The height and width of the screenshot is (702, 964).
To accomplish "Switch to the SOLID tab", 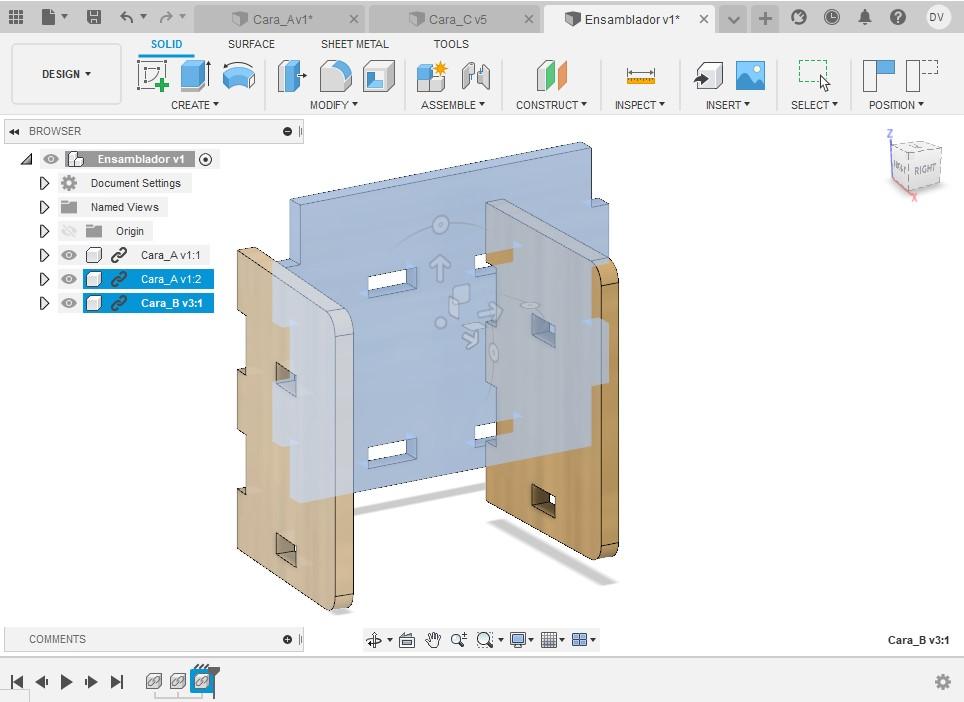I will [x=166, y=44].
